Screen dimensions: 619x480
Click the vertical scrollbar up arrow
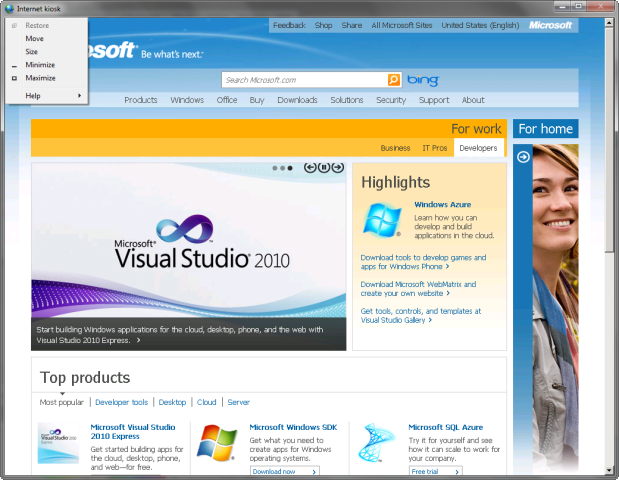tap(609, 23)
